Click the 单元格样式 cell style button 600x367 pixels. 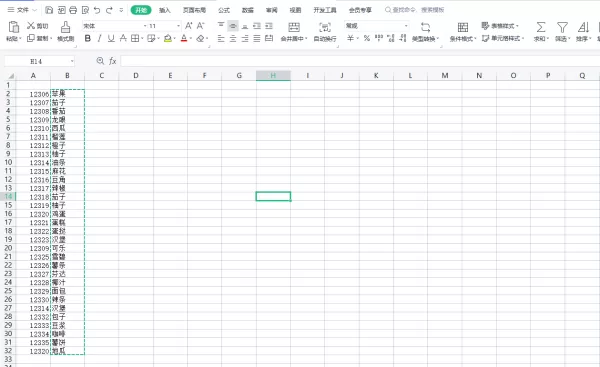tap(502, 38)
